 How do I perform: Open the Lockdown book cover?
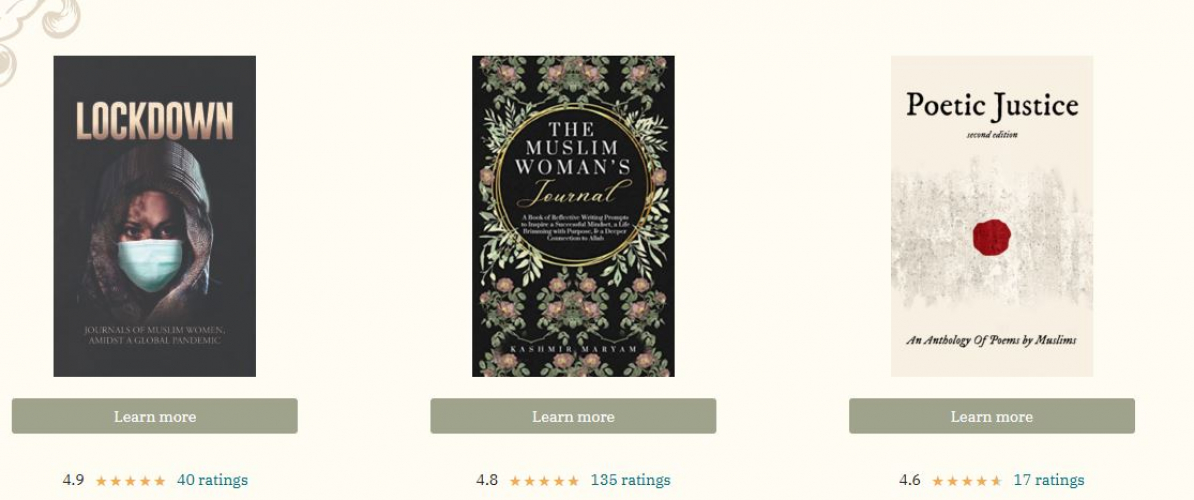(x=155, y=216)
